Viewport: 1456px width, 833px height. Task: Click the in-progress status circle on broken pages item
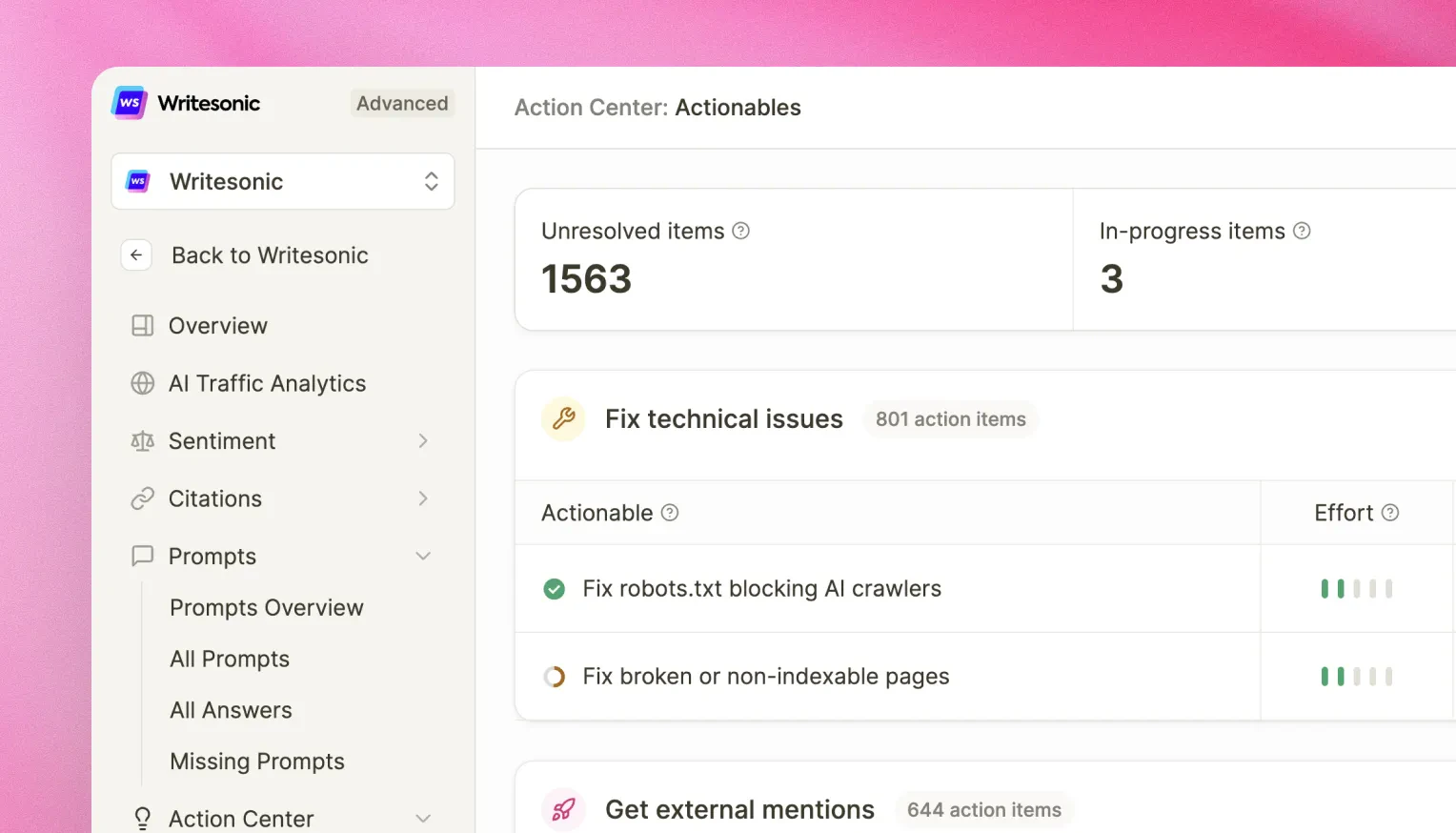(555, 676)
